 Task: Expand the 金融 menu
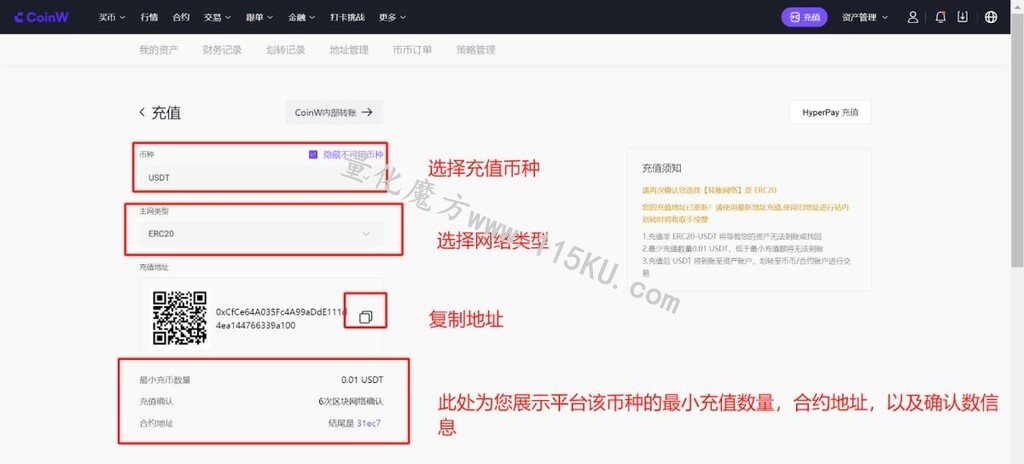coord(302,17)
